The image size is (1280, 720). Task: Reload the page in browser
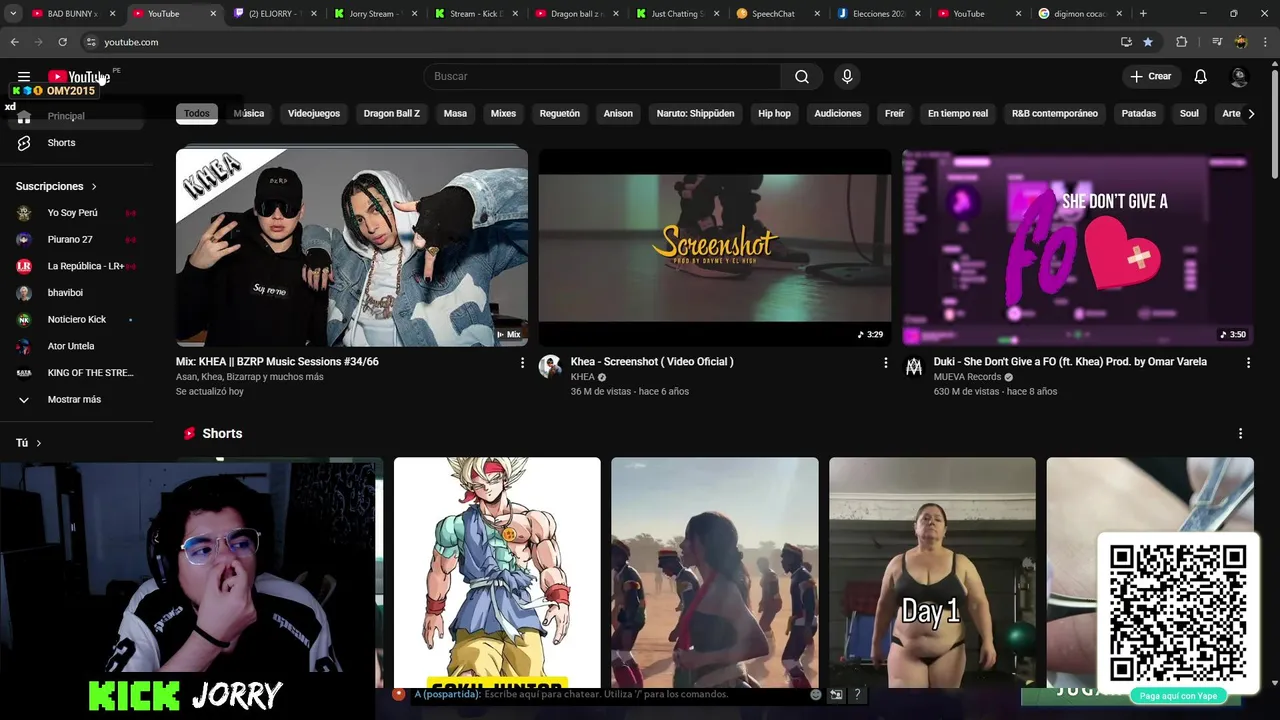pos(62,42)
